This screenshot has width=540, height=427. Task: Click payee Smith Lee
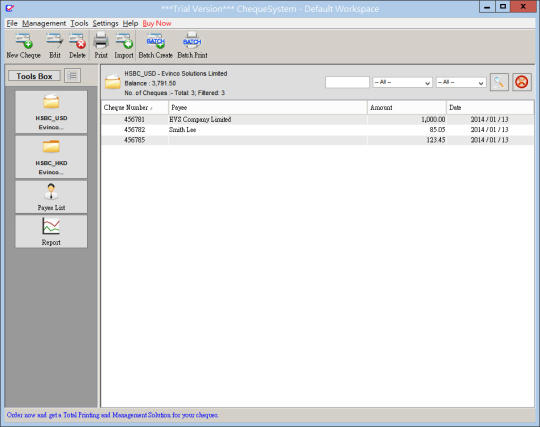[x=183, y=130]
